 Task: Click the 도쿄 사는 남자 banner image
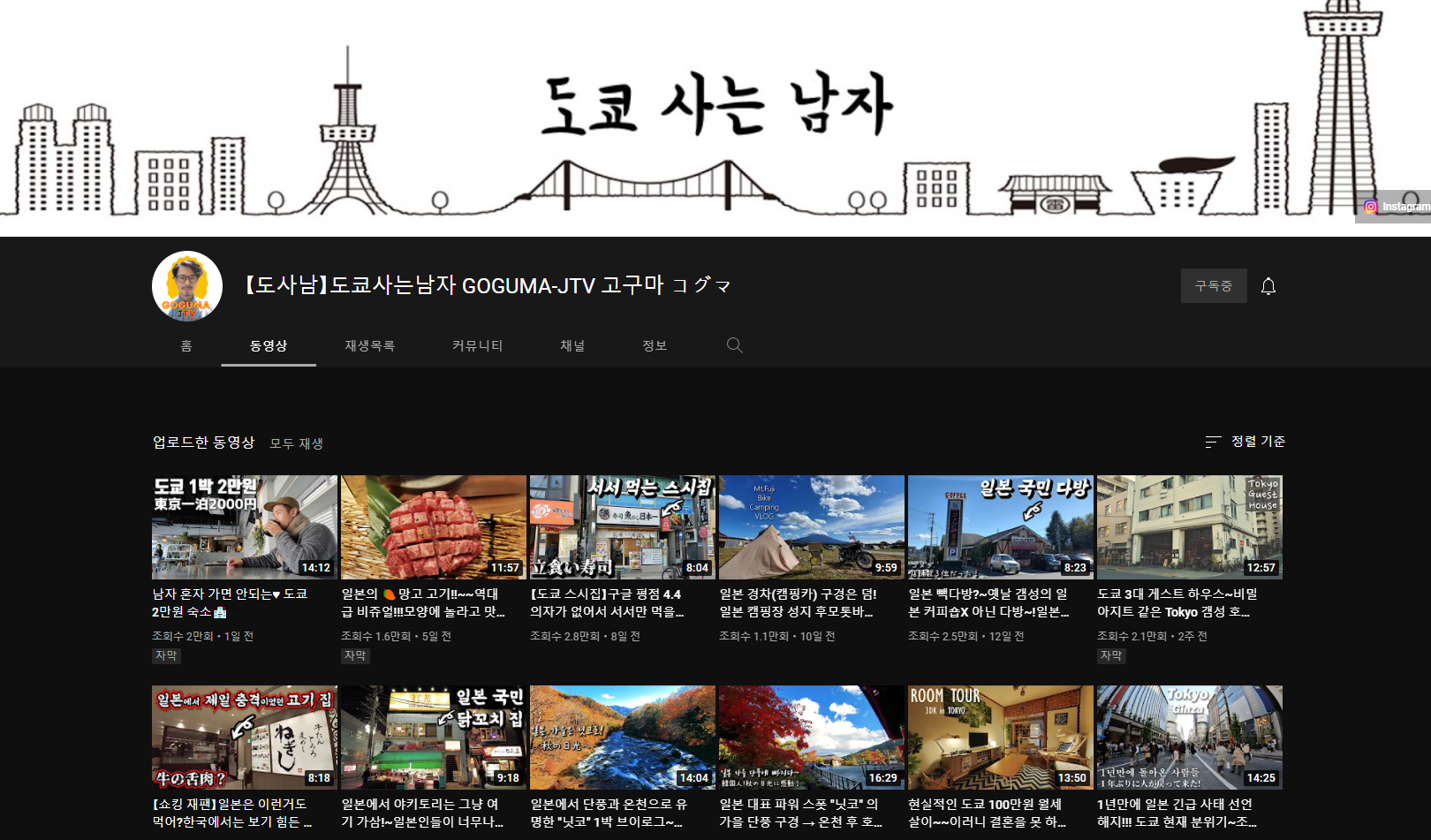pos(715,118)
